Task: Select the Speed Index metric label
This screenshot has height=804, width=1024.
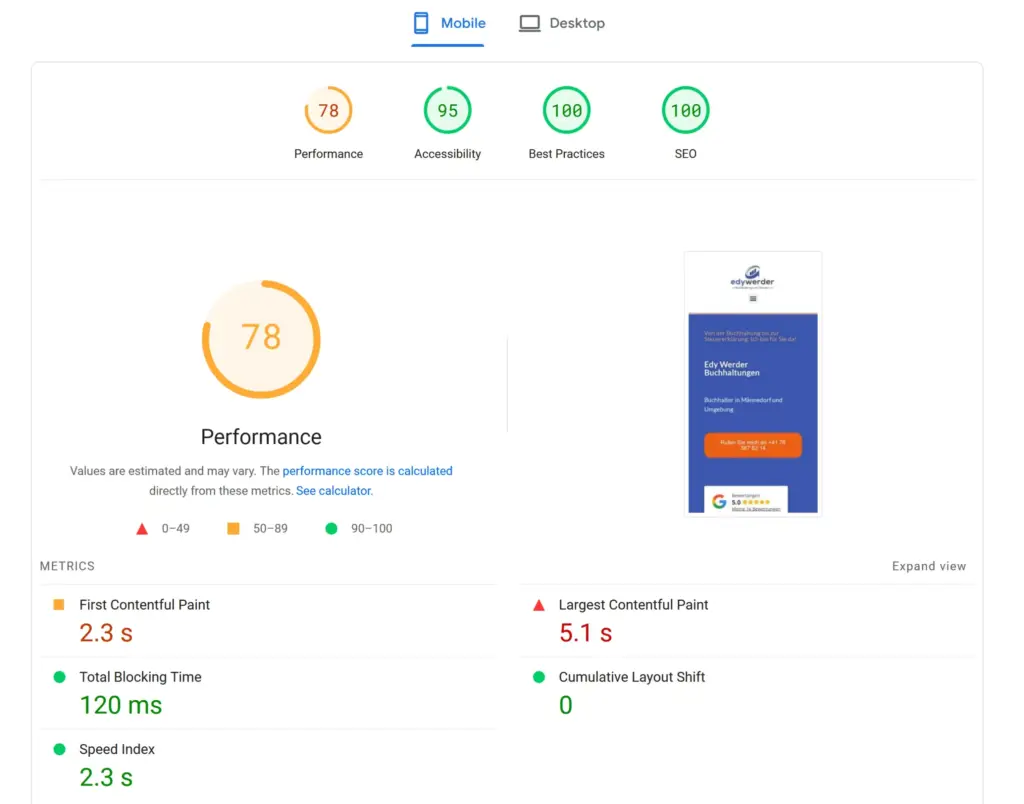Action: tap(117, 749)
